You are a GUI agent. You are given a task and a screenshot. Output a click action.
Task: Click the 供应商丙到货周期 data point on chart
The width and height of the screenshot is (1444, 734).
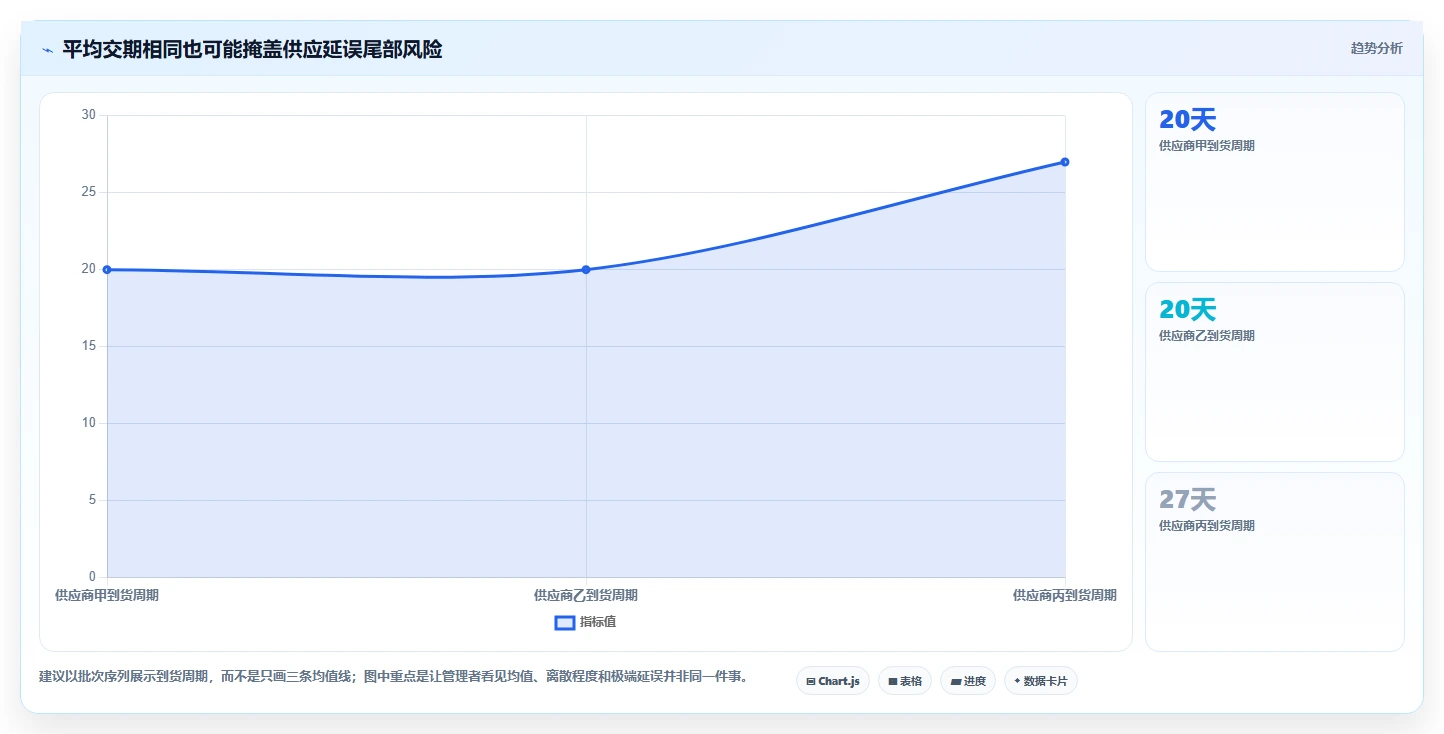[1065, 162]
